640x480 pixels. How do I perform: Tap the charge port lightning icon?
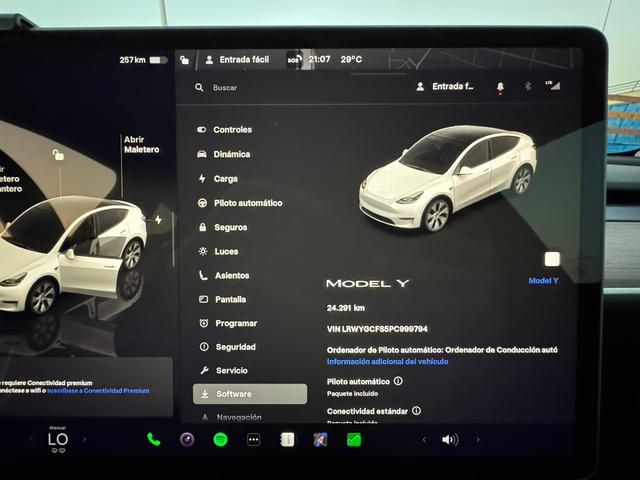[158, 220]
